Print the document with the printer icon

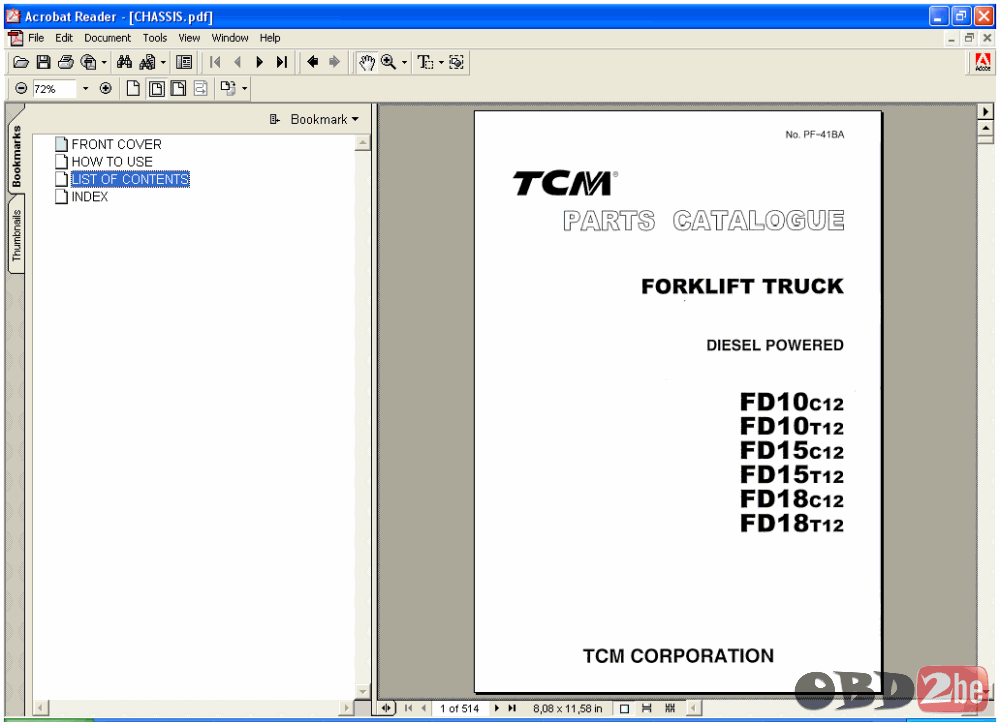(x=66, y=62)
